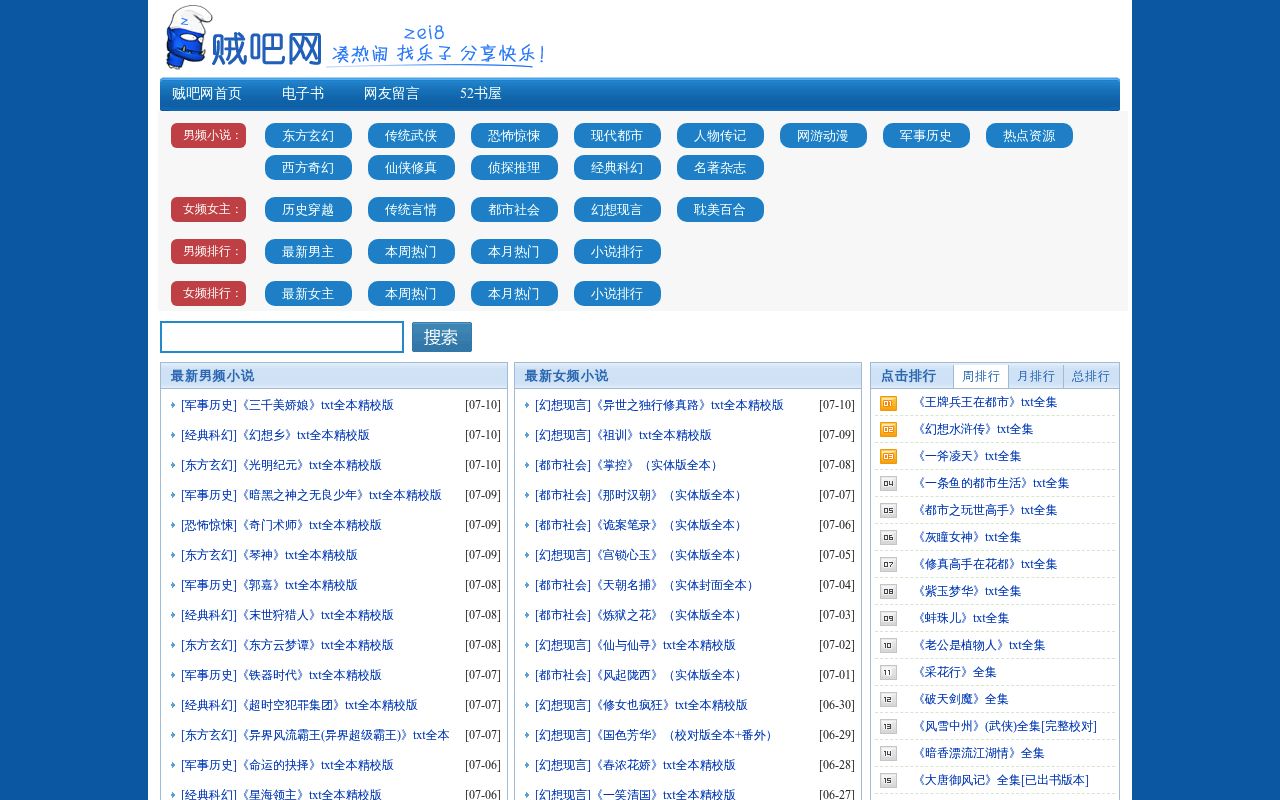Select the 恐怖惊悚 category

pos(514,136)
